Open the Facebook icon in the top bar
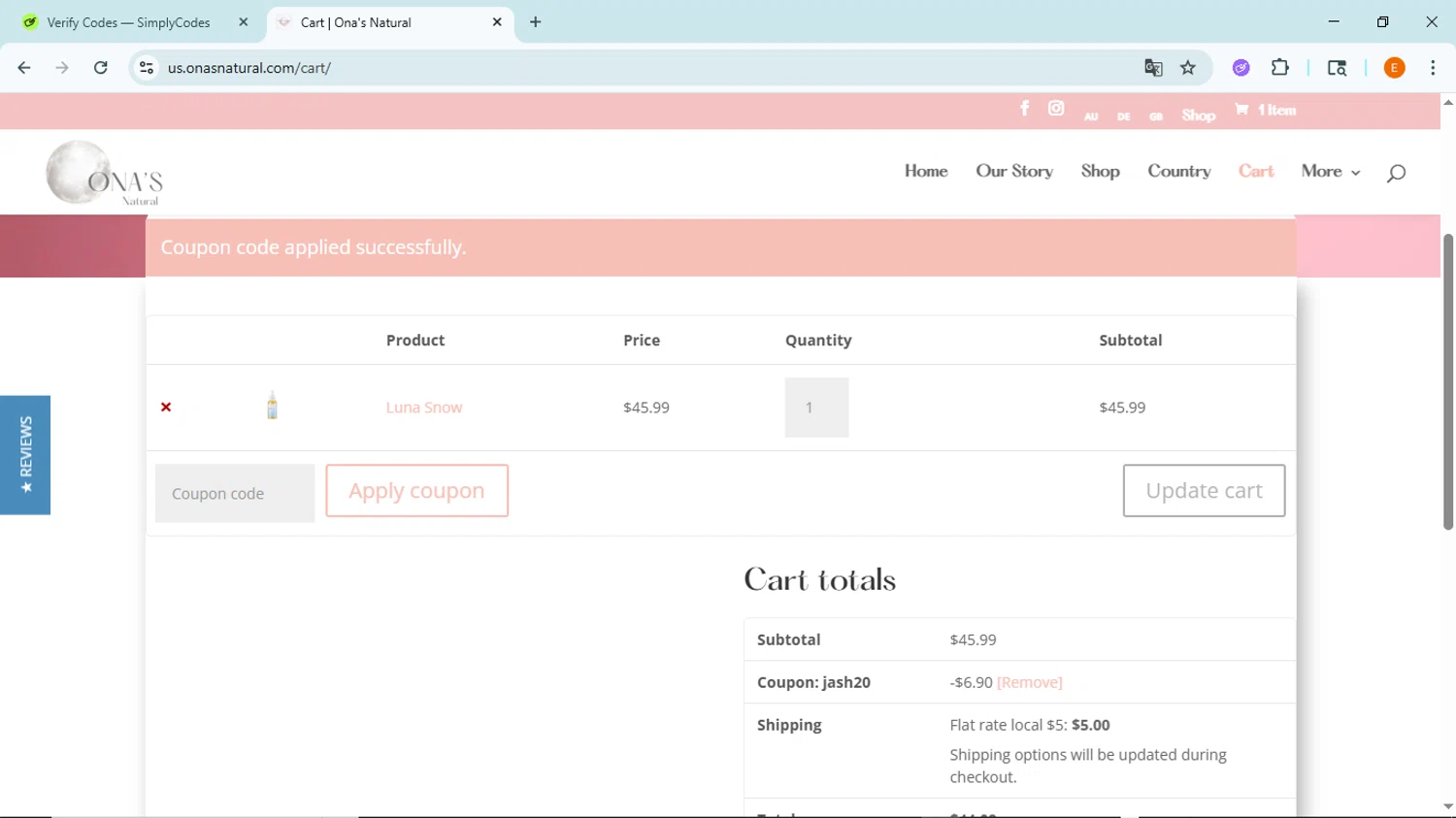The width and height of the screenshot is (1456, 818). (1024, 109)
